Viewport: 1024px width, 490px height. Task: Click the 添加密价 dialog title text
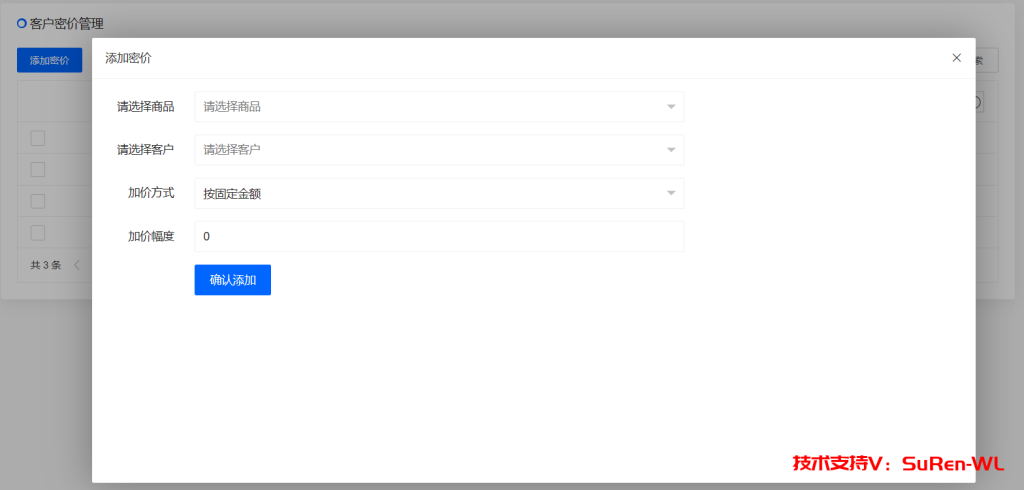point(128,58)
